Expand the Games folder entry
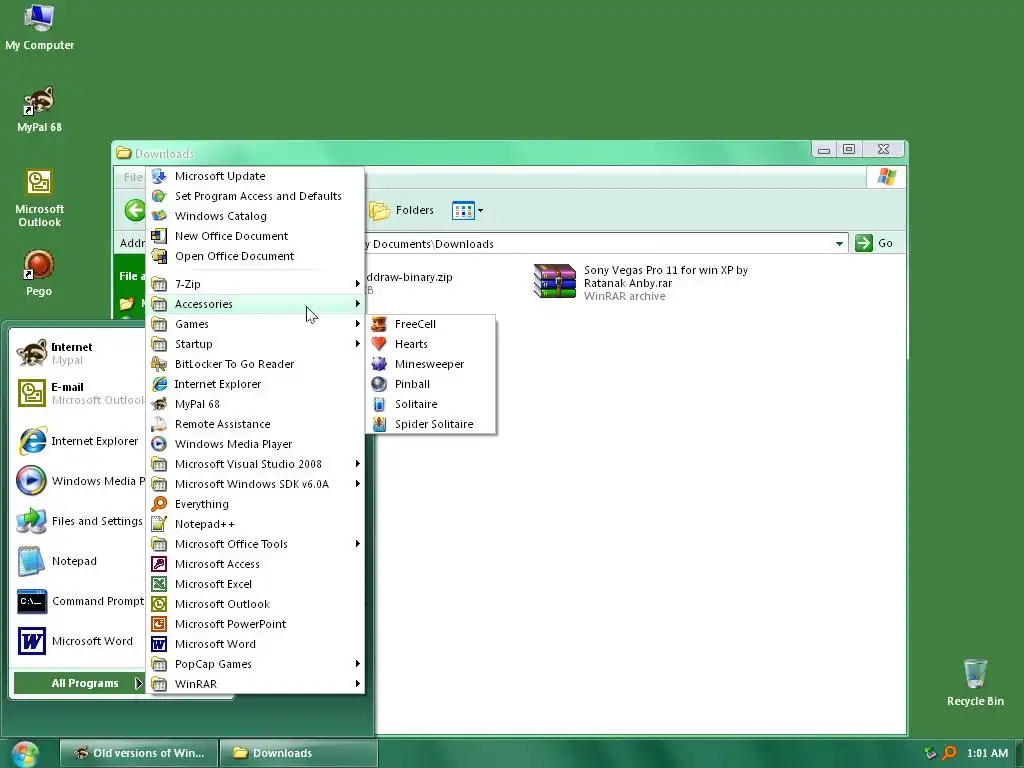This screenshot has height=768, width=1024. click(255, 324)
